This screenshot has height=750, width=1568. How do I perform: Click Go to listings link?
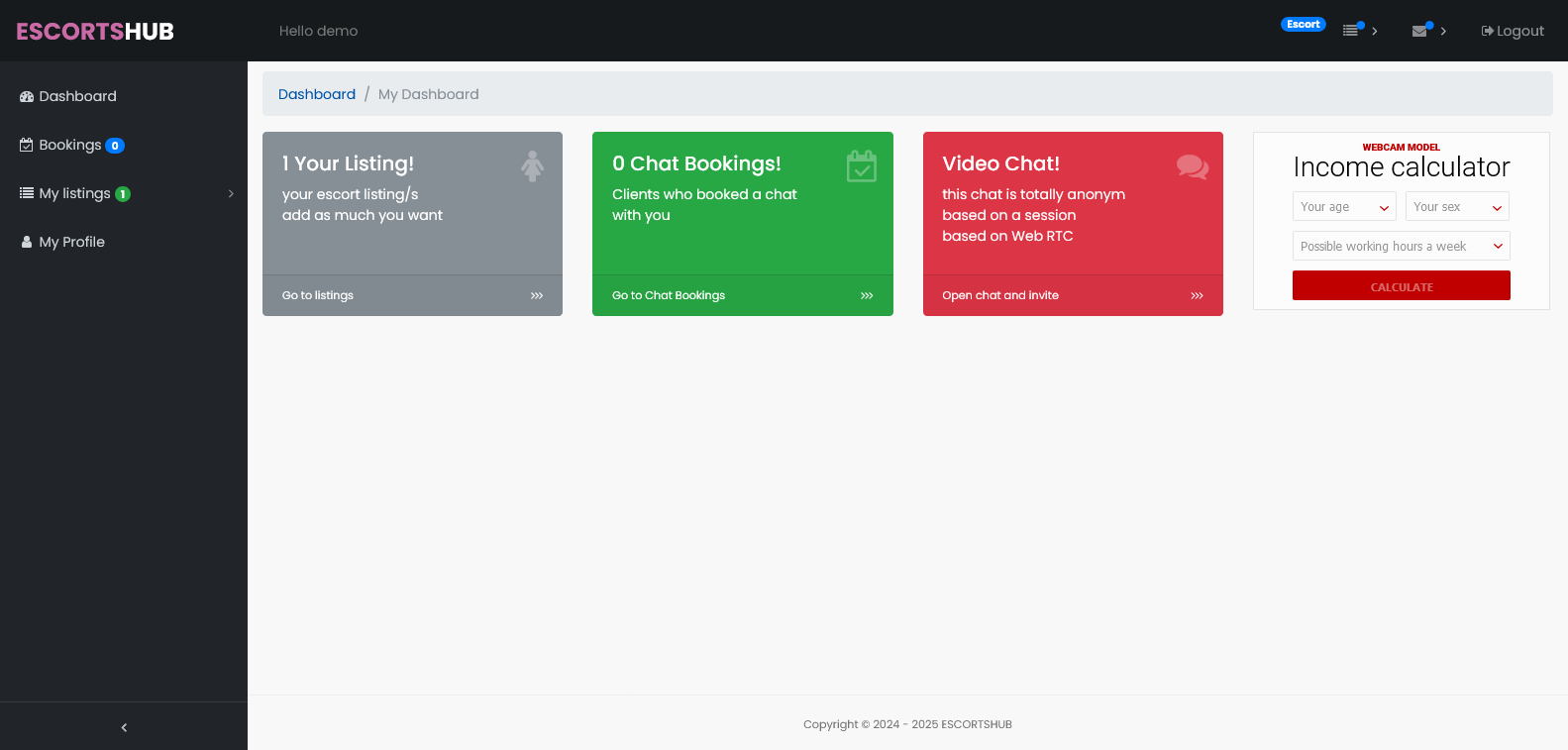318,295
